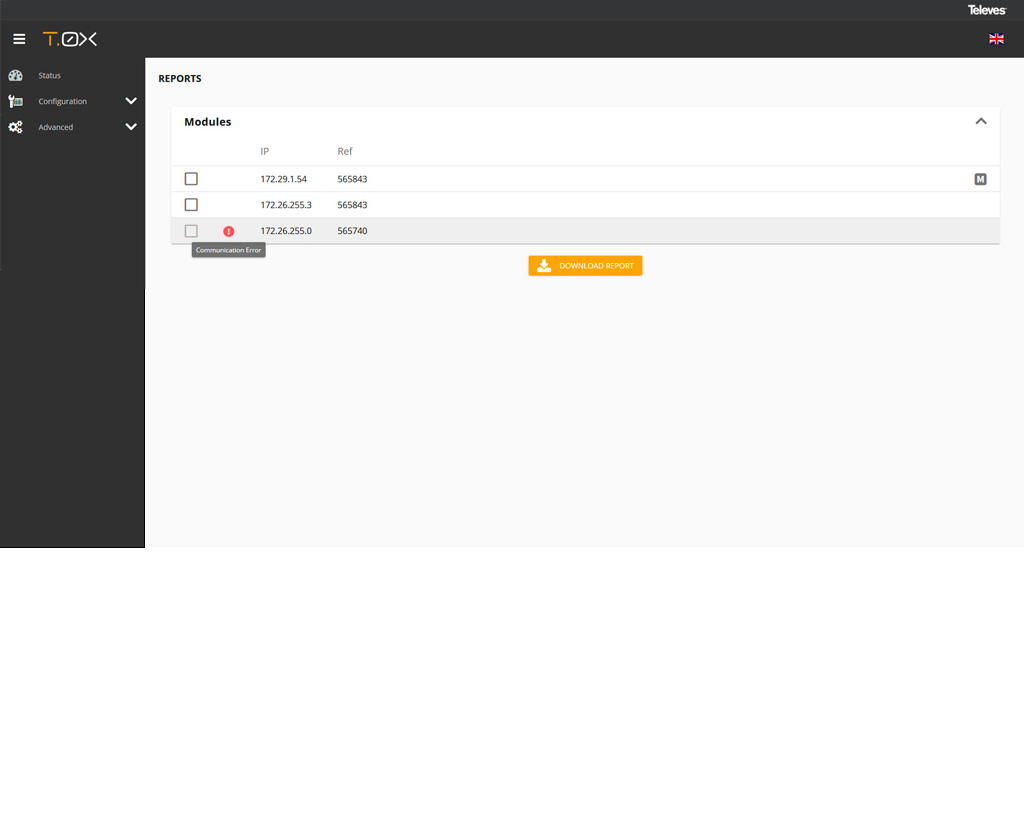Click the Modules panel heading

[208, 122]
